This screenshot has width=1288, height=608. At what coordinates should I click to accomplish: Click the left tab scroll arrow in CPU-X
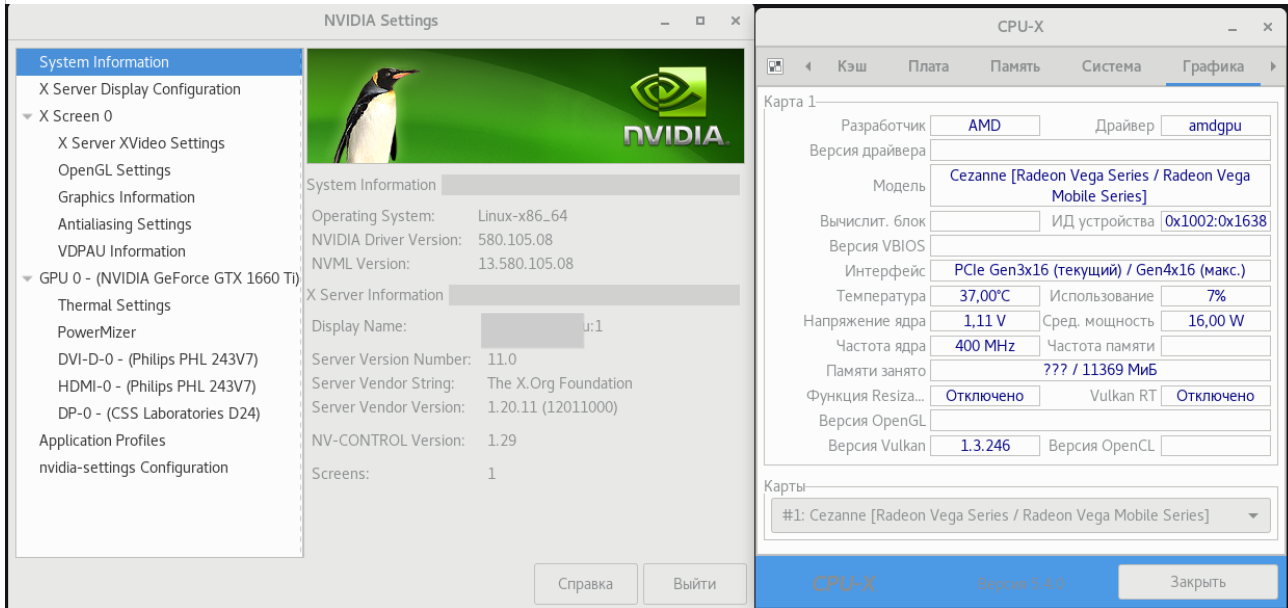pyautogui.click(x=806, y=67)
